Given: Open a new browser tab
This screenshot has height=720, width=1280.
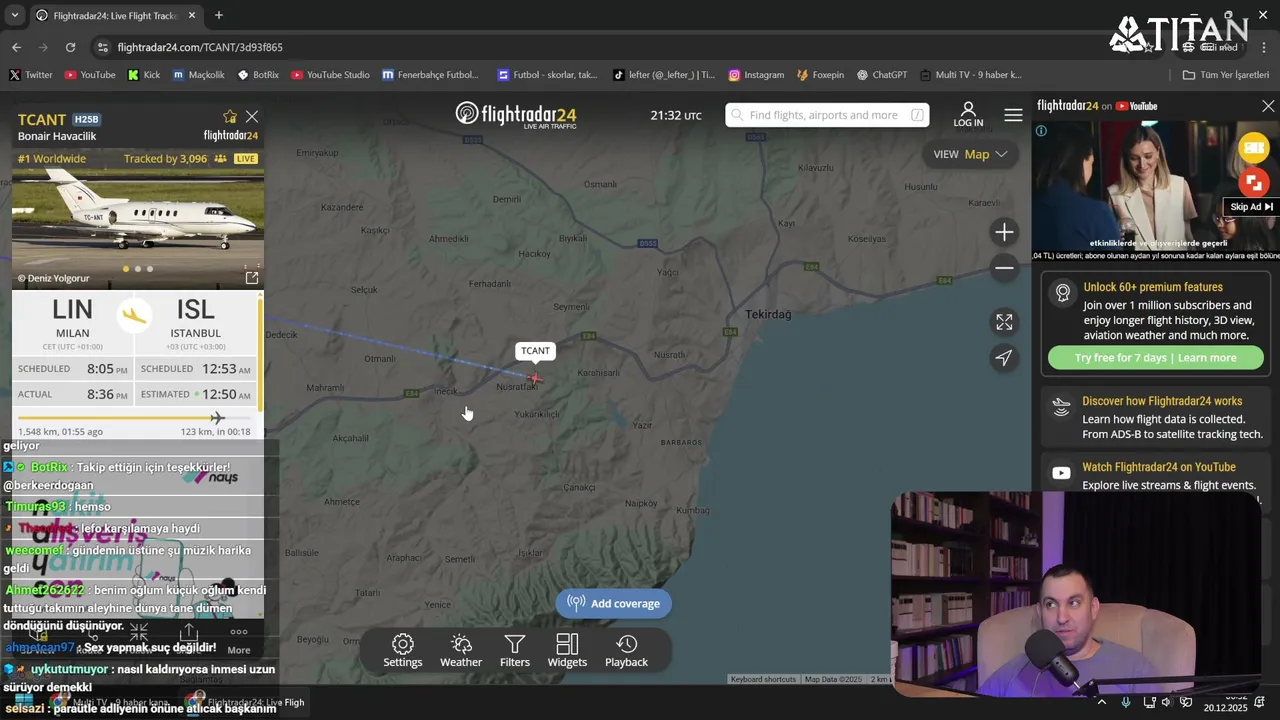Looking at the screenshot, I should [219, 15].
